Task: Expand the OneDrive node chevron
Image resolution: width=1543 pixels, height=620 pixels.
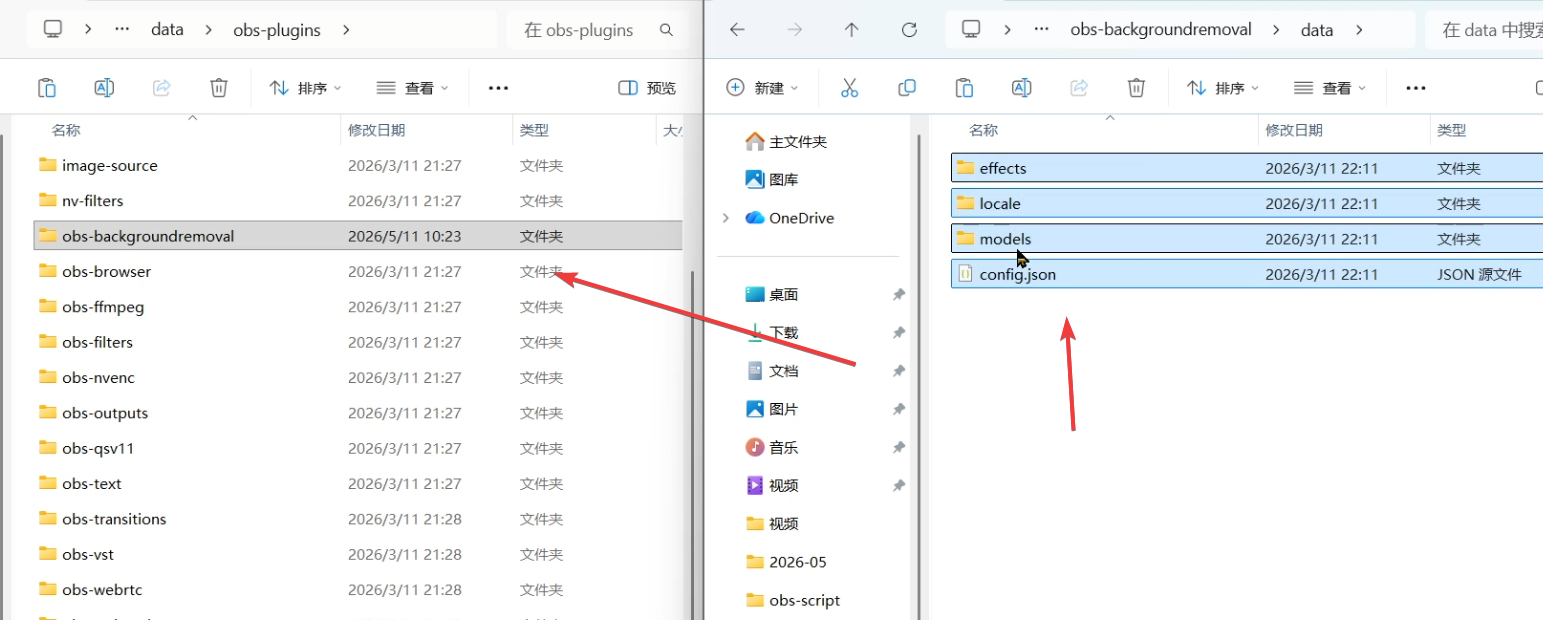Action: click(x=725, y=218)
